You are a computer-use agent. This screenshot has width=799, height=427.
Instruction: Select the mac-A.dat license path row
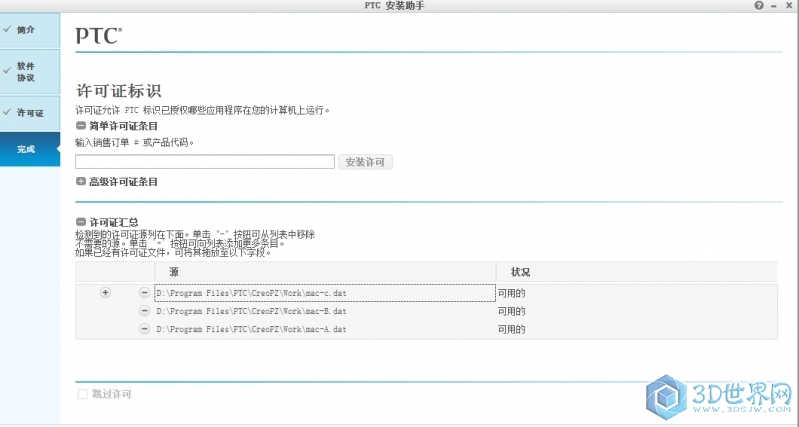[x=325, y=329]
